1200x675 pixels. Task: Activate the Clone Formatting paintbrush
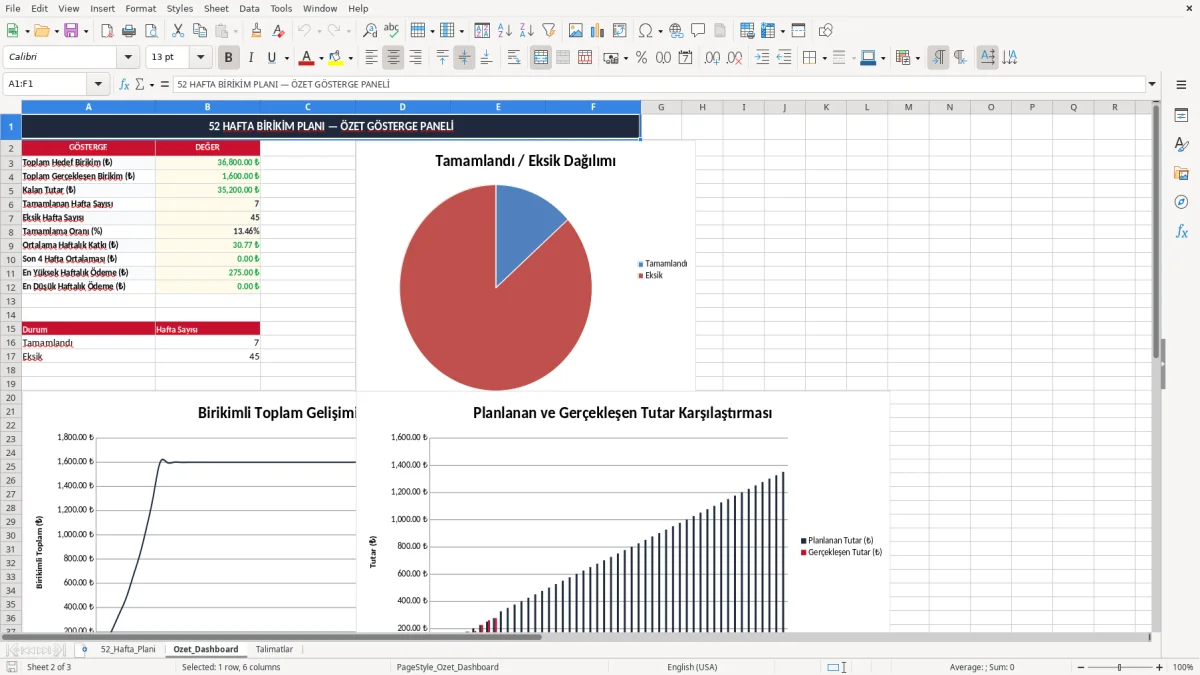tap(257, 31)
